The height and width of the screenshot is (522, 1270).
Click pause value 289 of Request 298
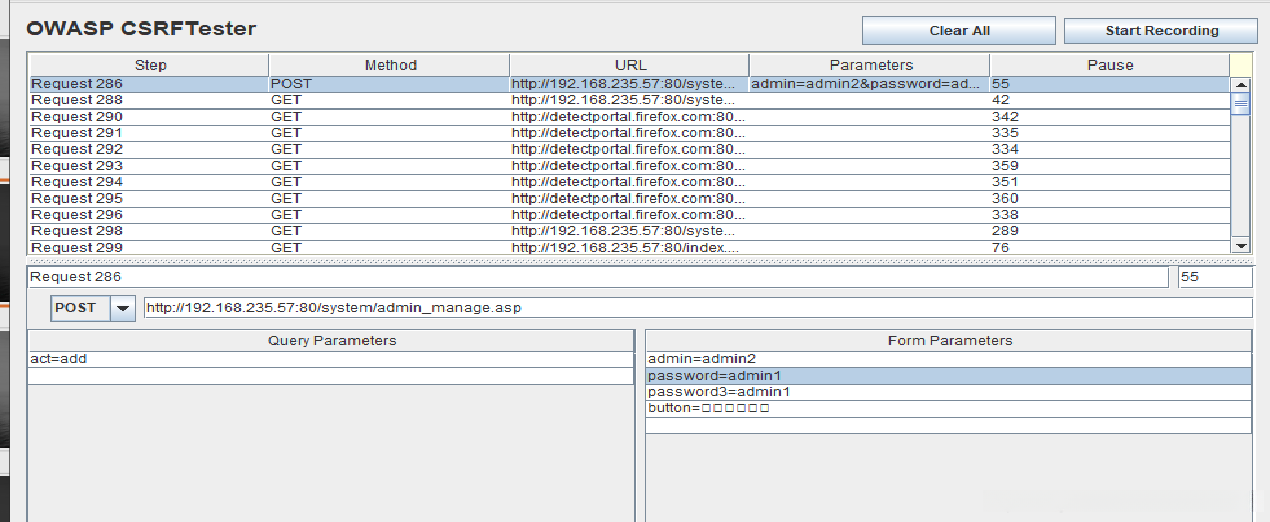[x=1109, y=231]
